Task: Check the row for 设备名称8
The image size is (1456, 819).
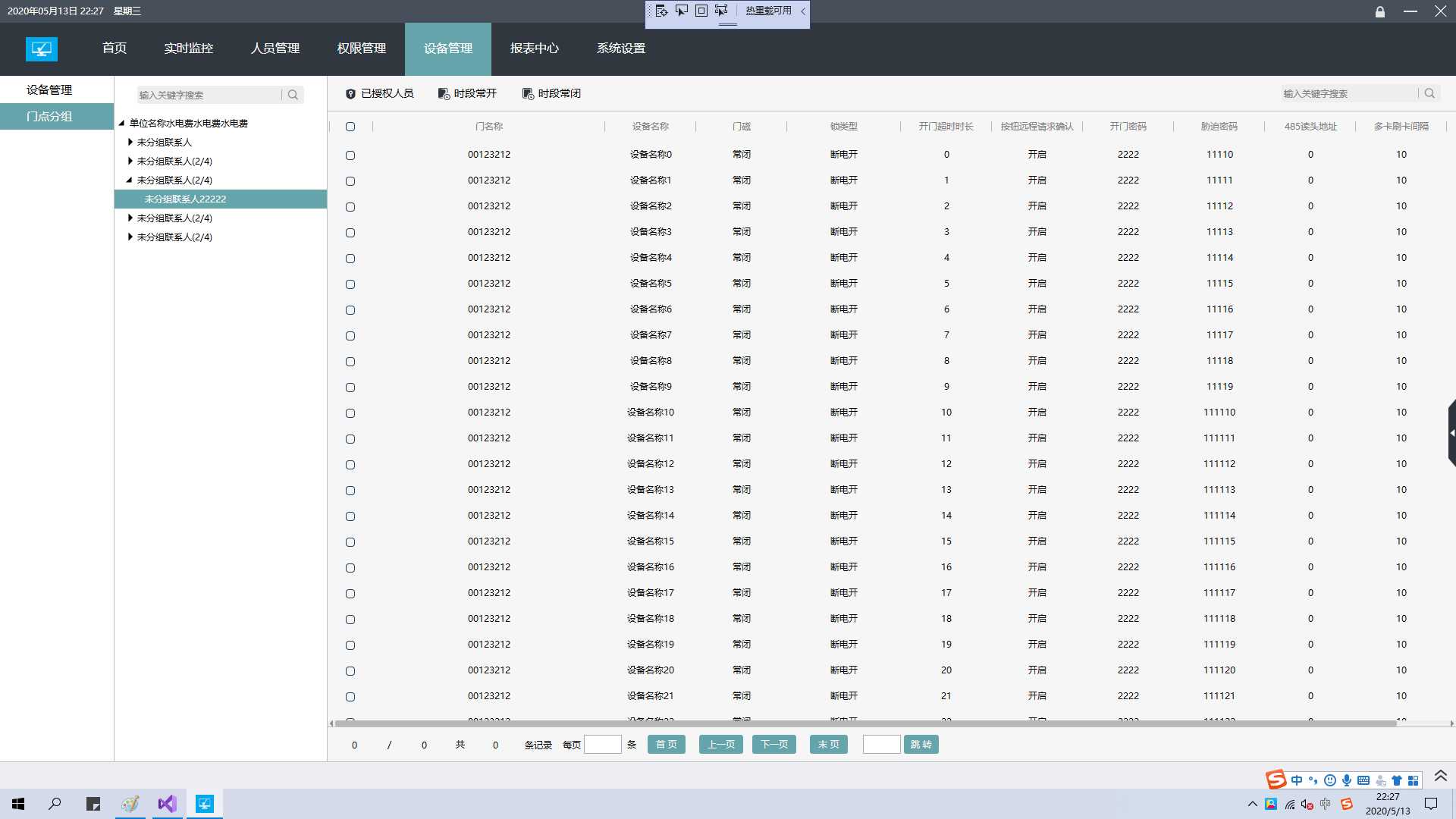Action: [x=350, y=362]
